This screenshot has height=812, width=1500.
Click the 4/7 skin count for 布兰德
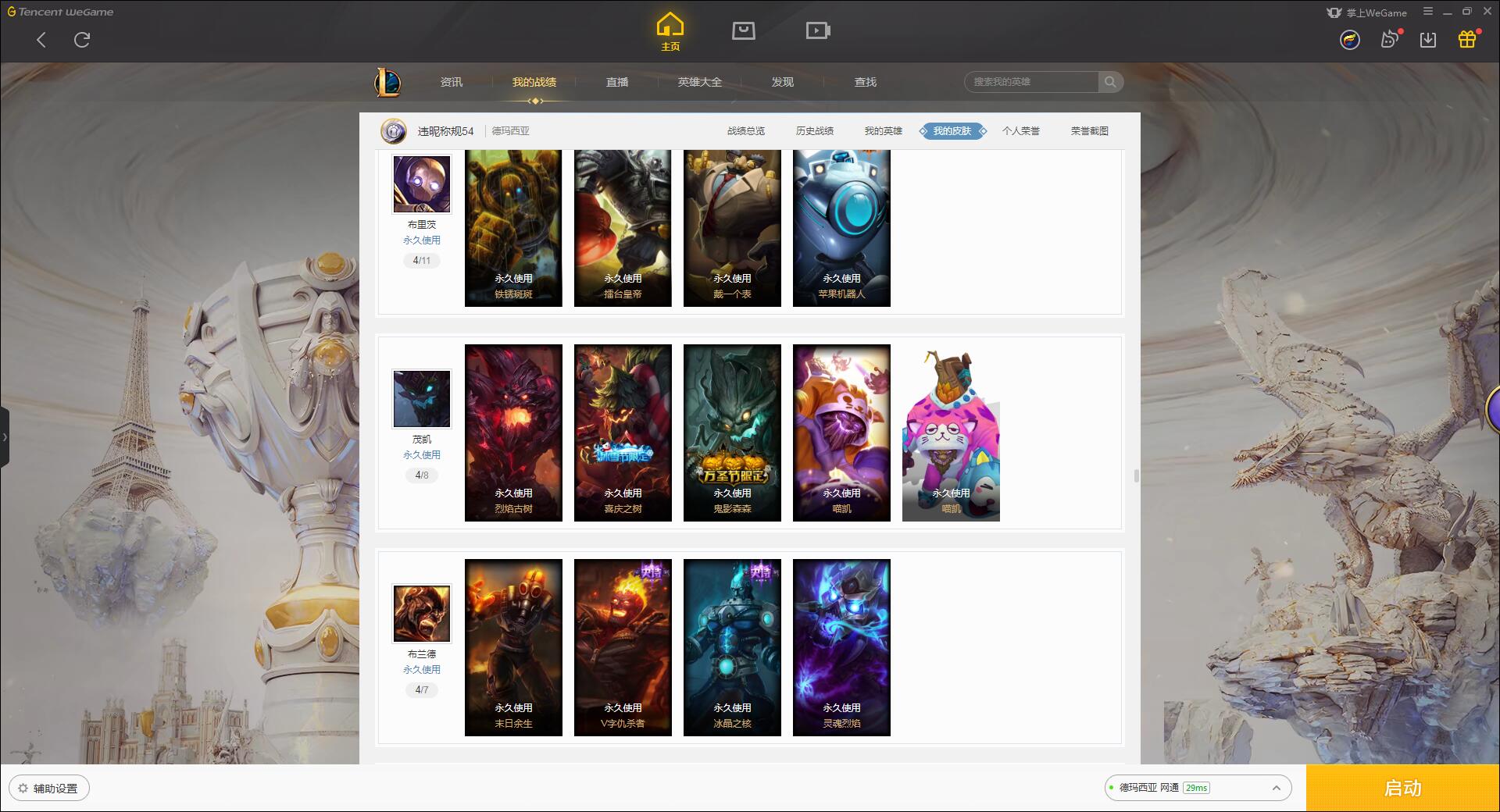(422, 690)
